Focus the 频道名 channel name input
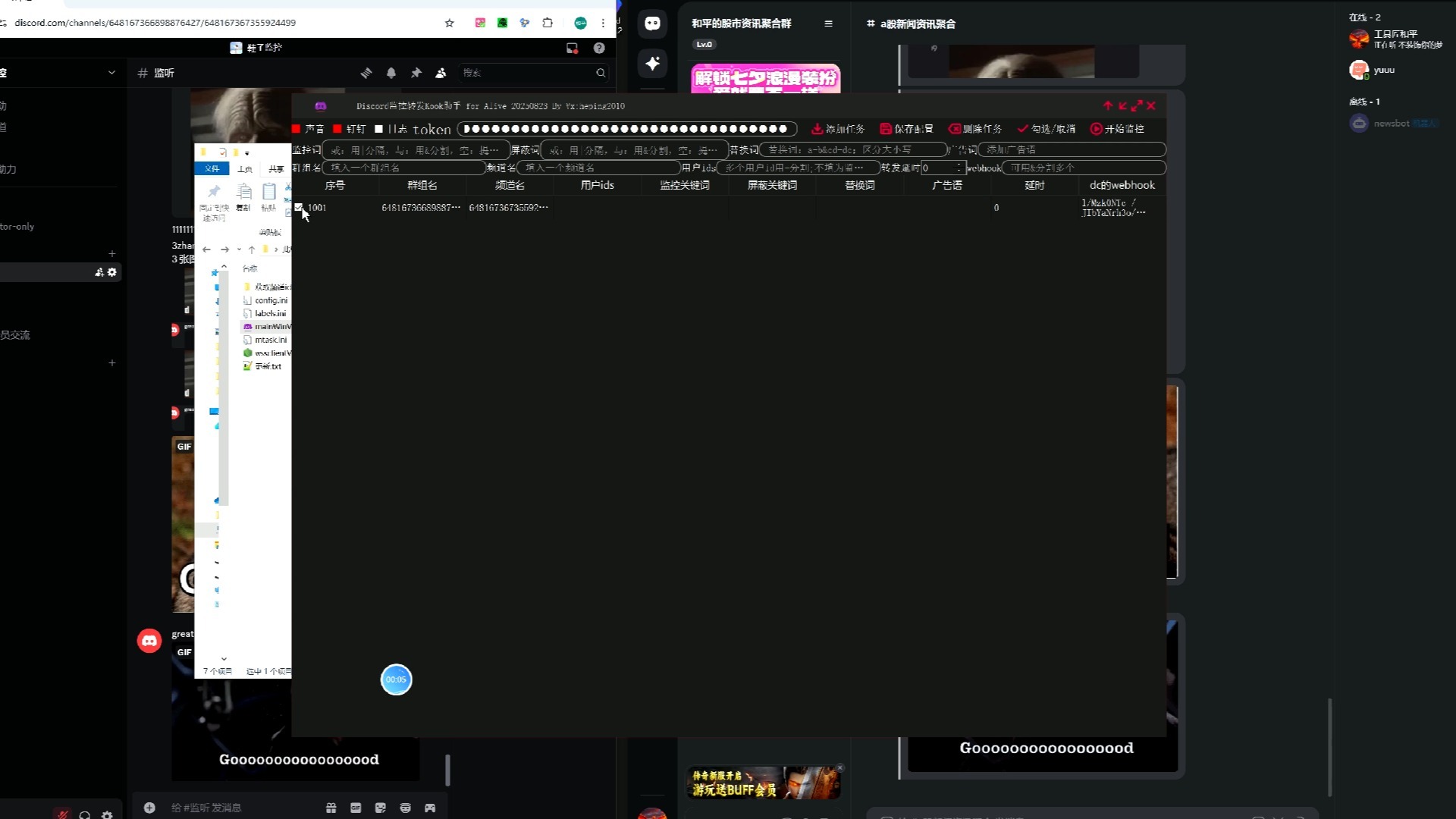Image resolution: width=1456 pixels, height=819 pixels. pyautogui.click(x=599, y=168)
